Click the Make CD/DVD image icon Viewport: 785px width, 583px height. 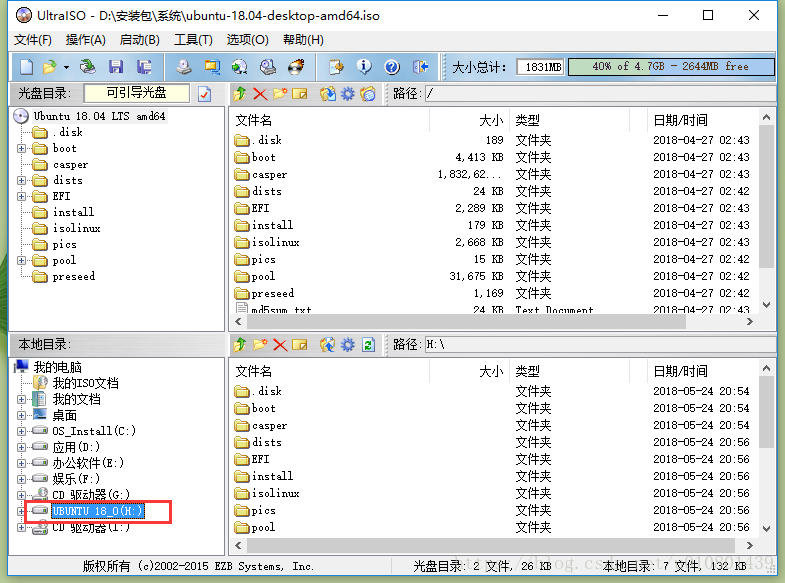pos(184,67)
